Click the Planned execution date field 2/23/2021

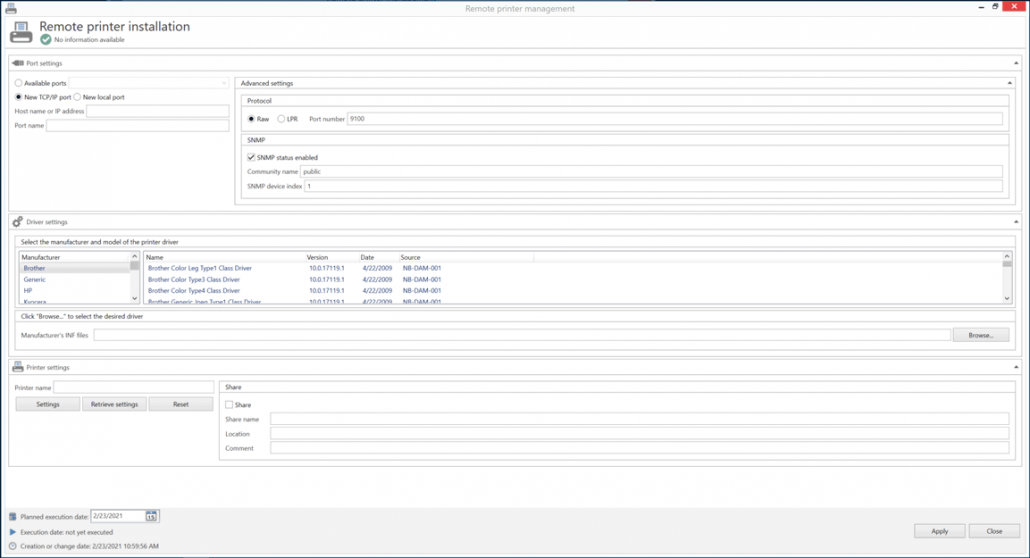pos(118,516)
